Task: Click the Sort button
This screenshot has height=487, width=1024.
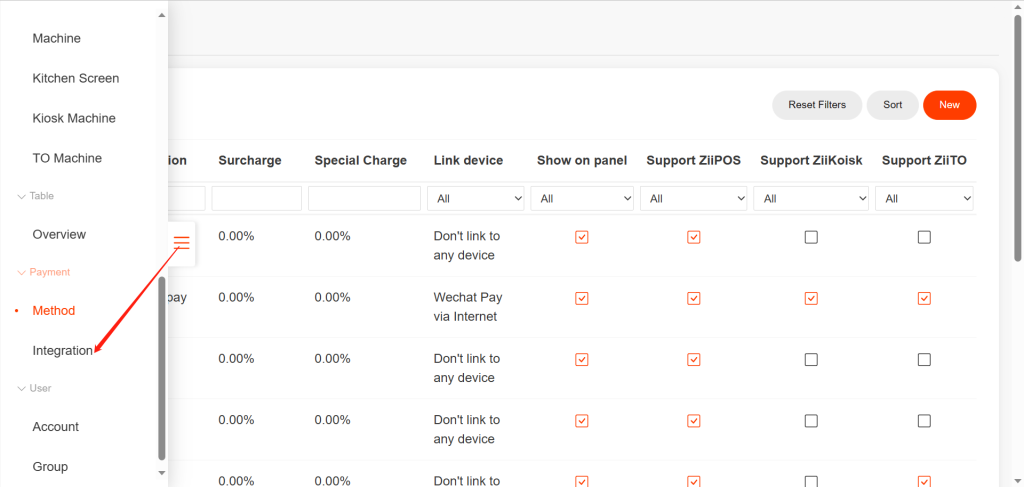Action: point(892,105)
